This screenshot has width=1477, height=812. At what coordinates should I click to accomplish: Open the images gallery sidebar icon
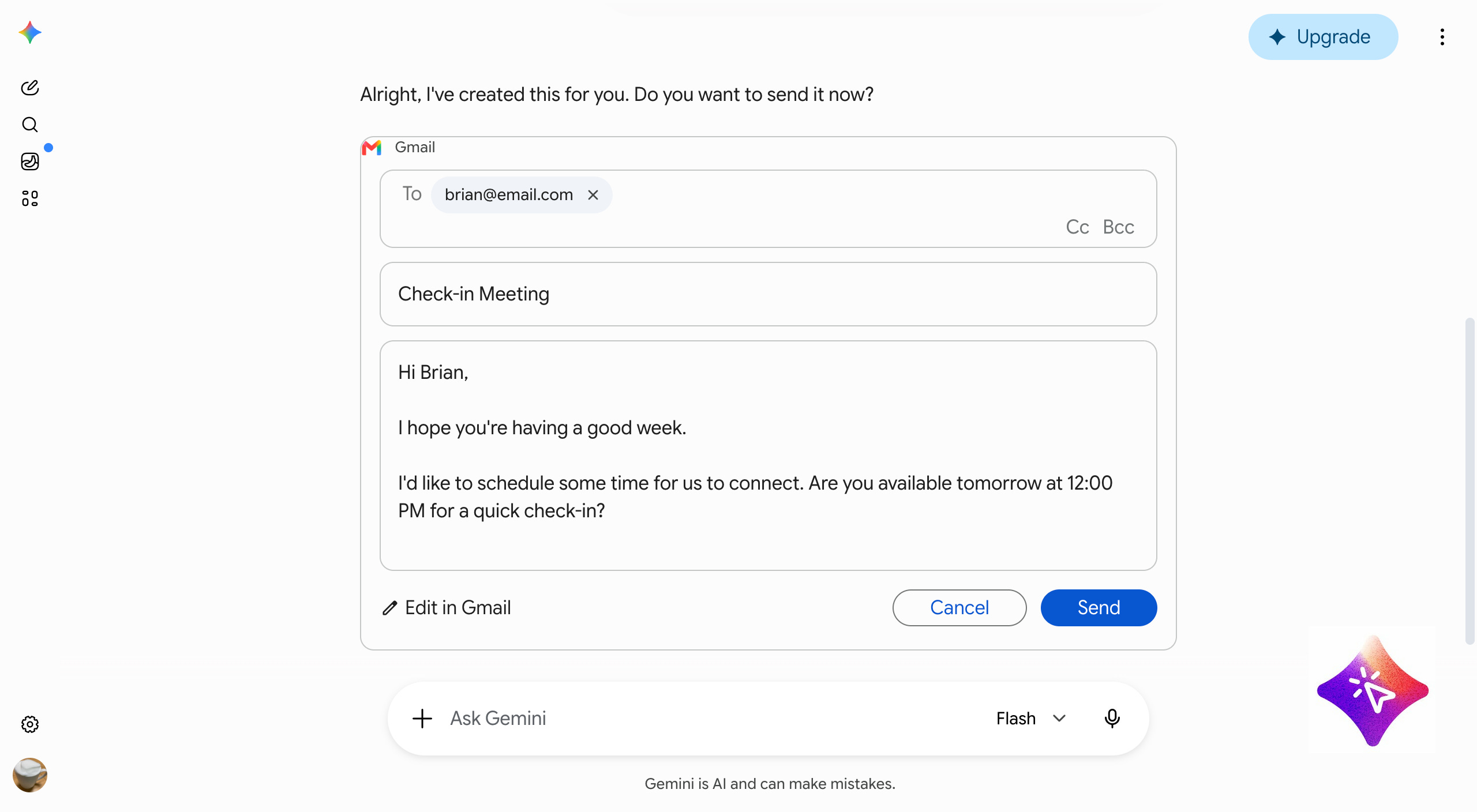pos(30,161)
